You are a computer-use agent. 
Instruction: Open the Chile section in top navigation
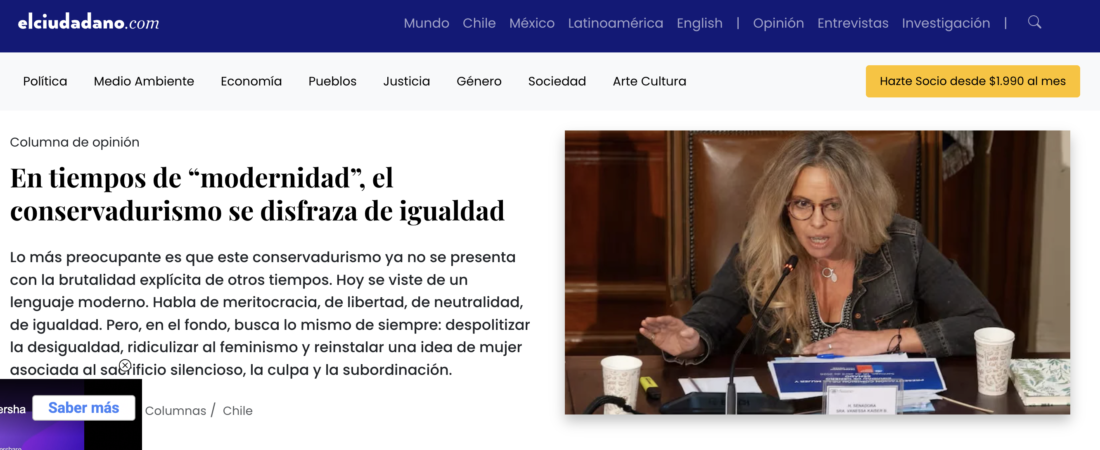(479, 23)
